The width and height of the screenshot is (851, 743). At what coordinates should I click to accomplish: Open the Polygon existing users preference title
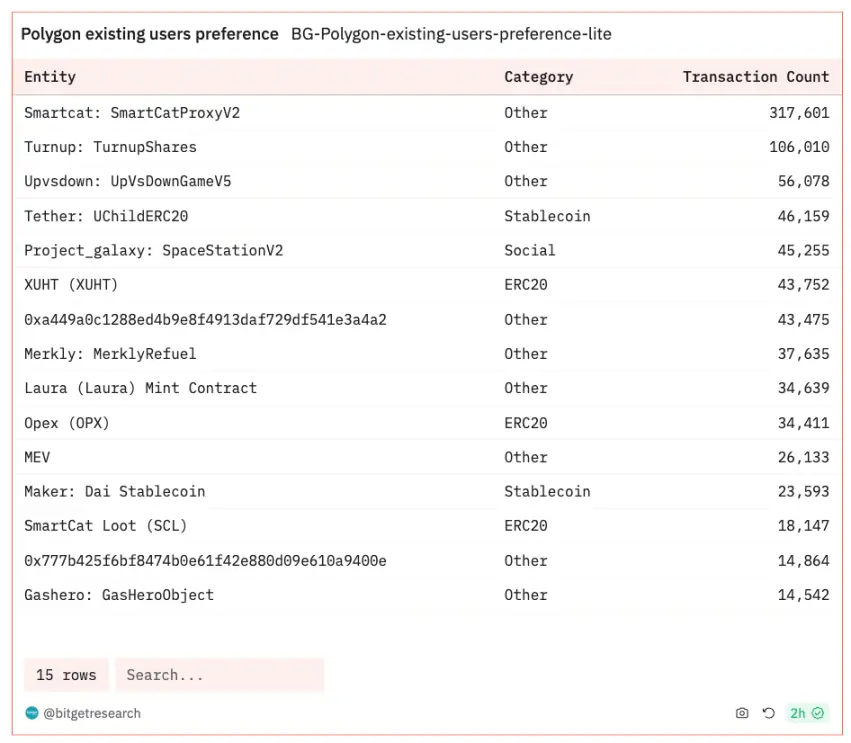click(150, 34)
